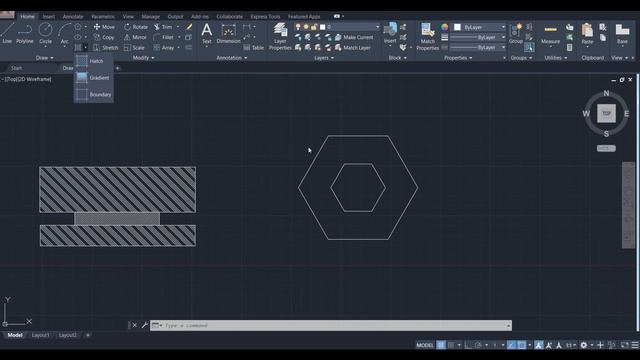The height and width of the screenshot is (360, 640).
Task: Switch to the Output ribbon tab
Action: (x=176, y=16)
